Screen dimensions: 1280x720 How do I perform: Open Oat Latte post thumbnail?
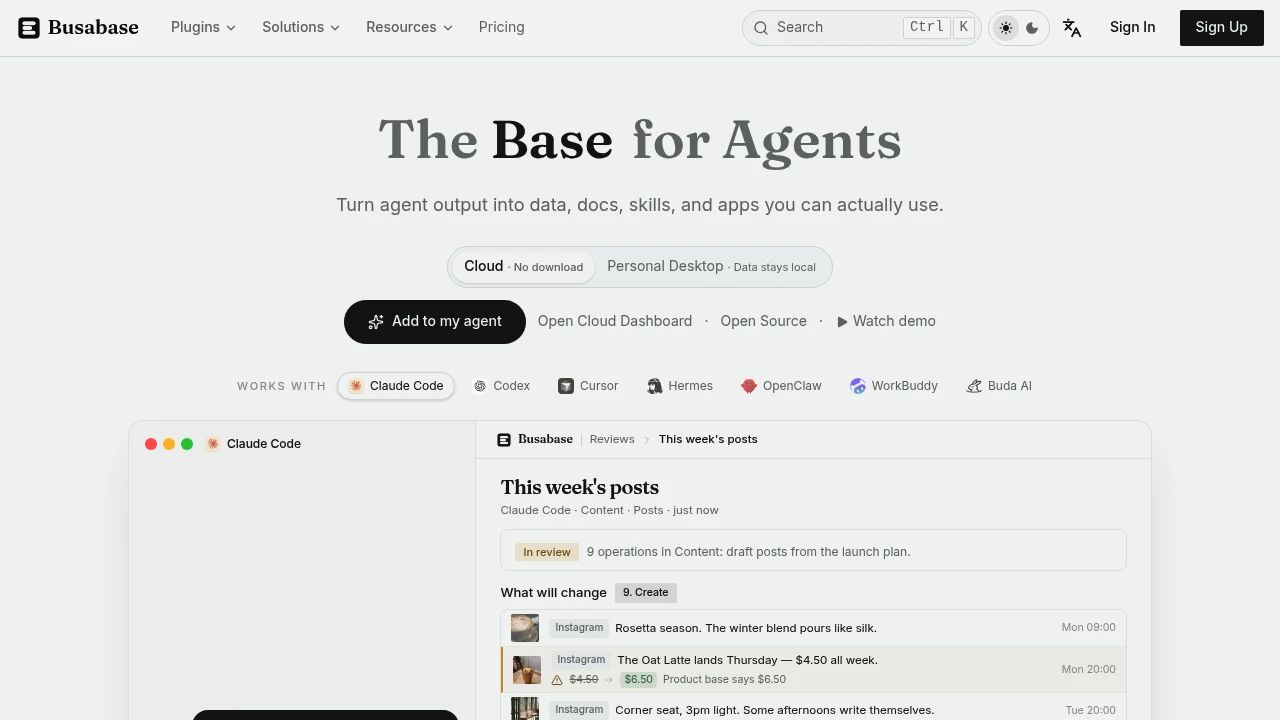(527, 670)
